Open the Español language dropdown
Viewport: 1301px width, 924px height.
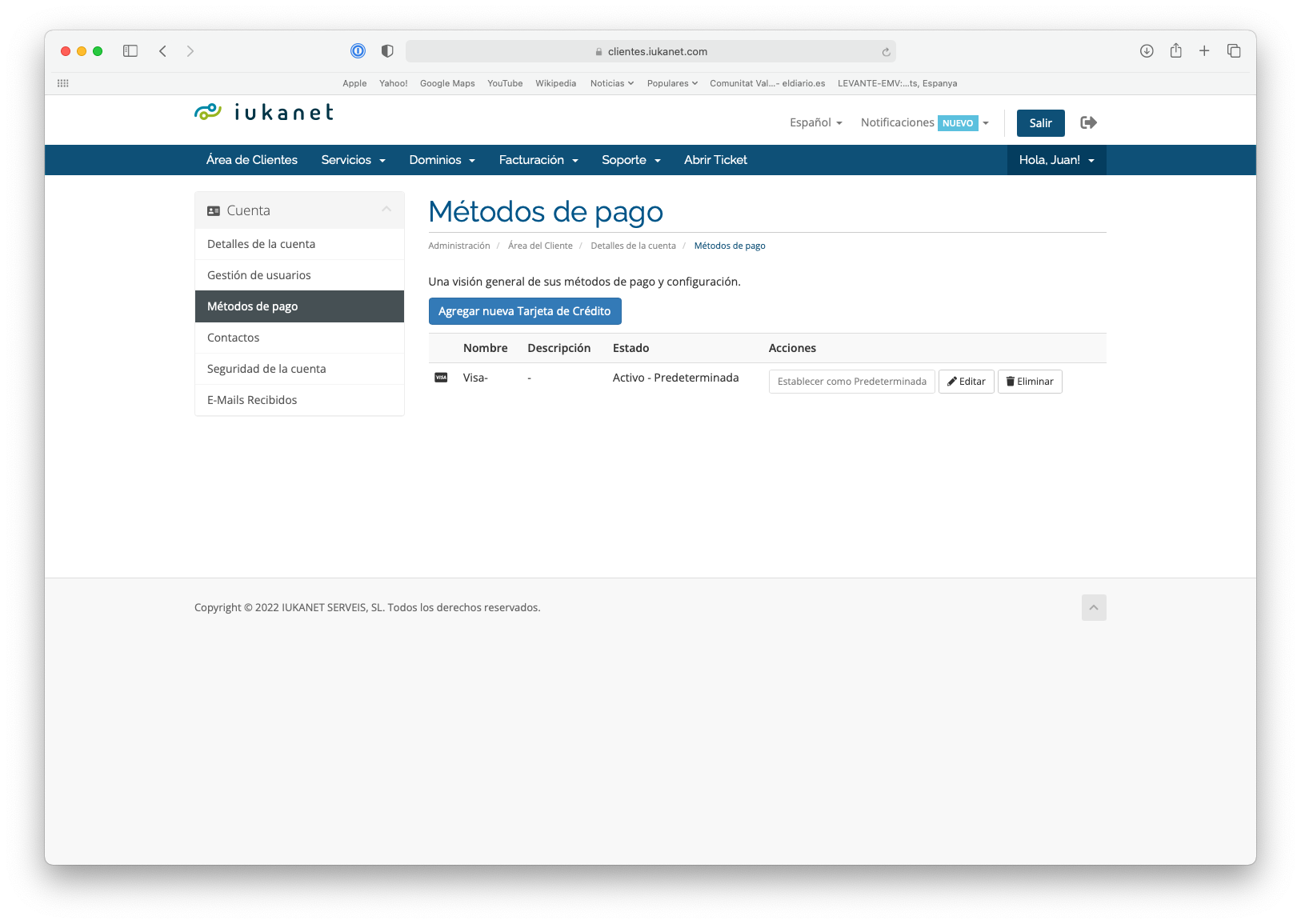tap(815, 122)
